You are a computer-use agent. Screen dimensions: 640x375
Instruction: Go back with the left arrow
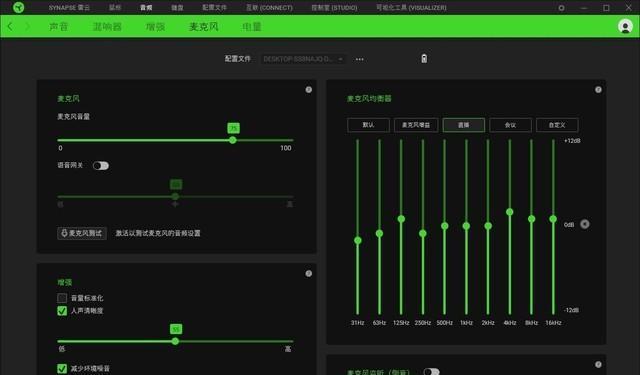[x=10, y=27]
